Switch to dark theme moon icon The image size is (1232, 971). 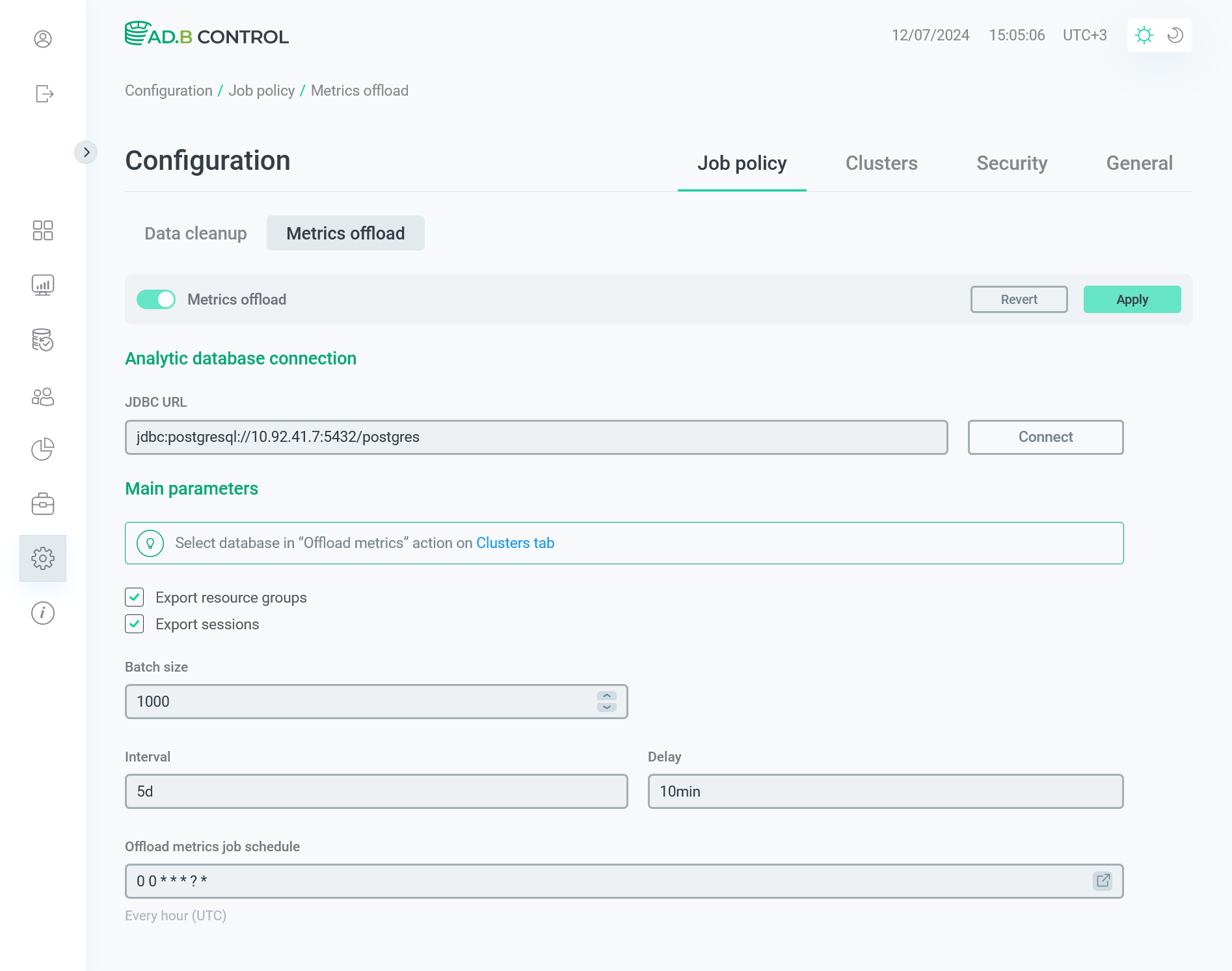[x=1175, y=35]
